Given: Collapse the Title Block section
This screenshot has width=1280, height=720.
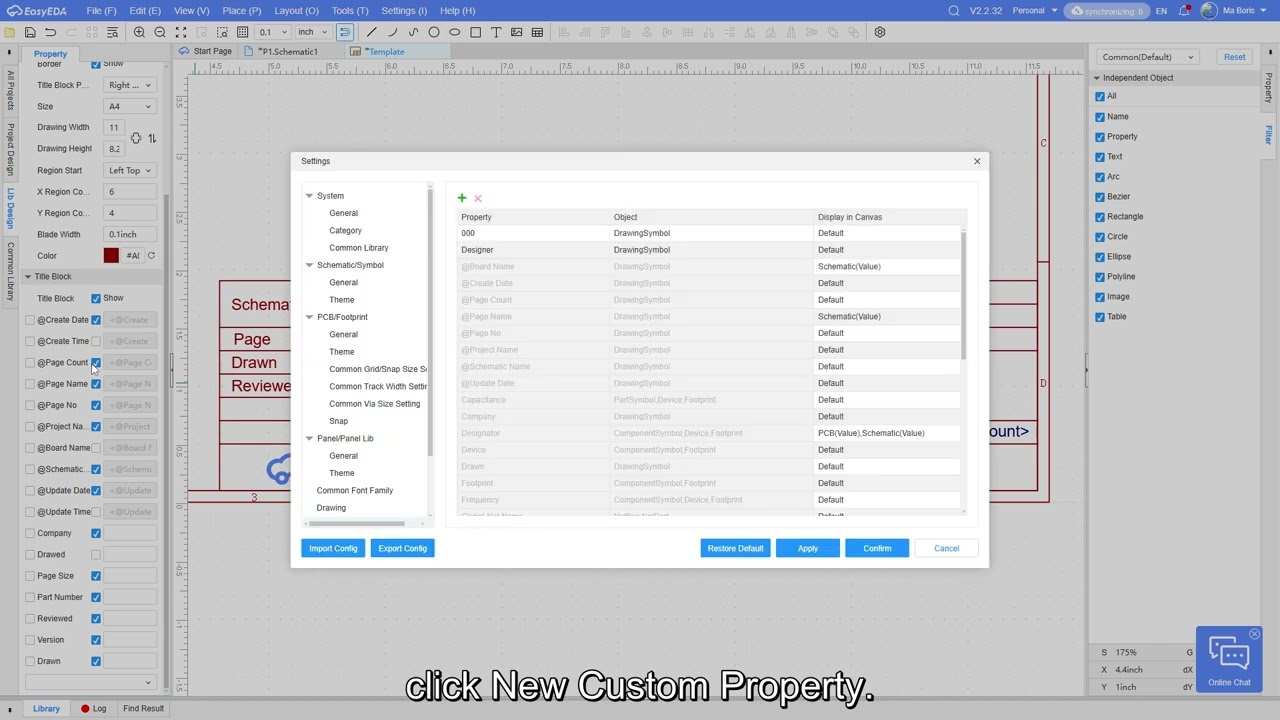Looking at the screenshot, I should 28,277.
